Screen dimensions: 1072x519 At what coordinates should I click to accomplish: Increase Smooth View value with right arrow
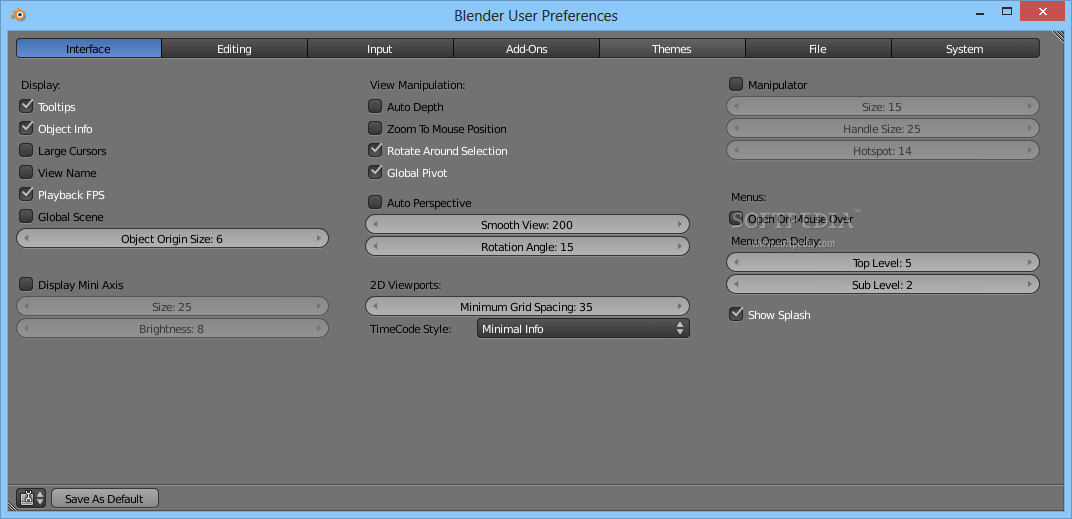click(x=680, y=225)
